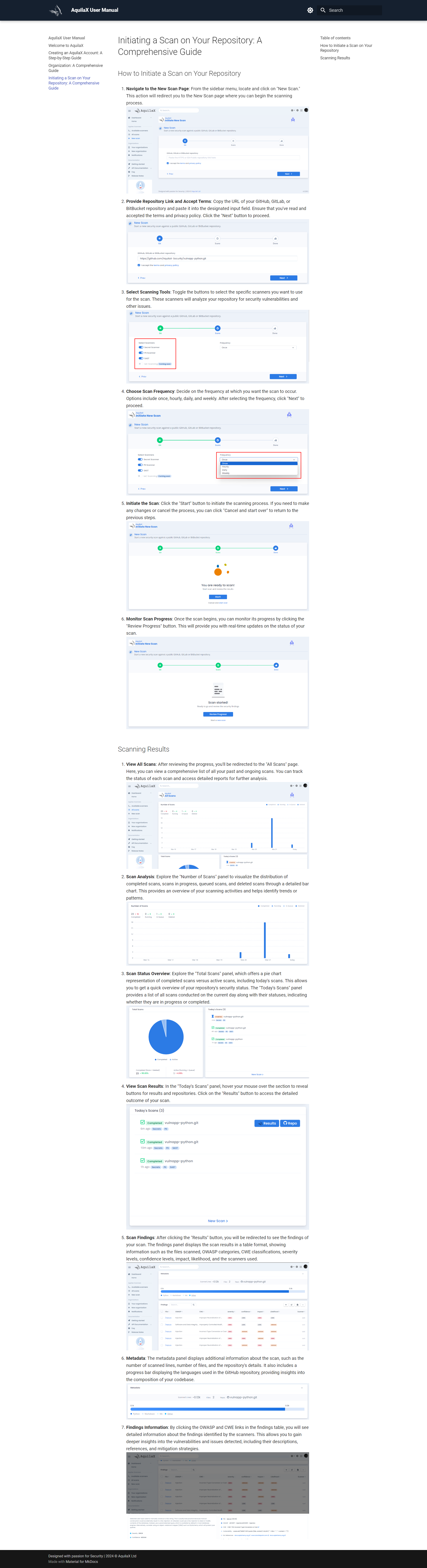
Task: Select the active 'Initiating a Scan on Your Repository' nav link
Action: click(74, 83)
